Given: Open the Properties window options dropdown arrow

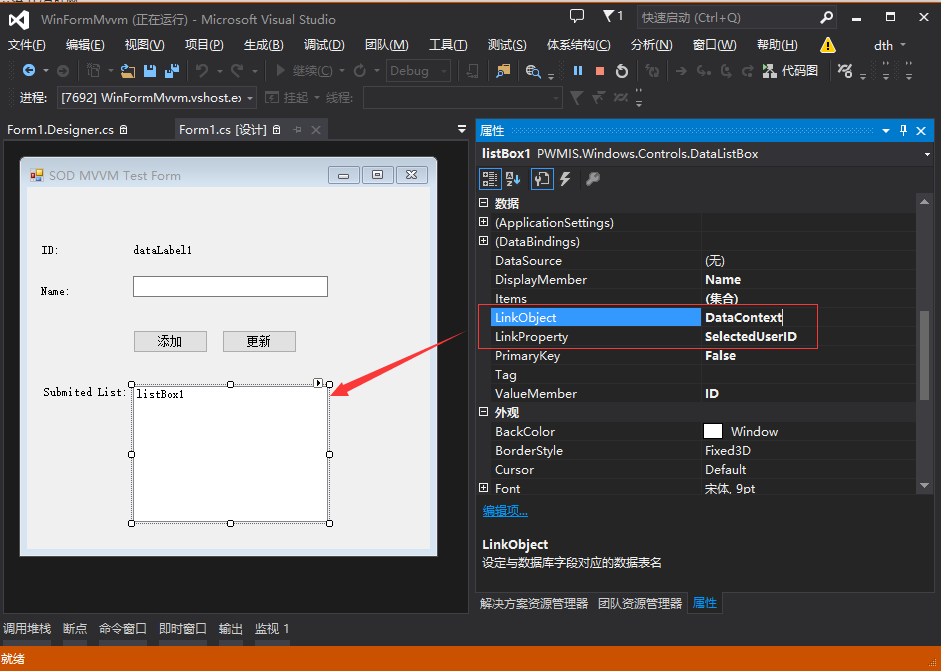Looking at the screenshot, I should (885, 130).
